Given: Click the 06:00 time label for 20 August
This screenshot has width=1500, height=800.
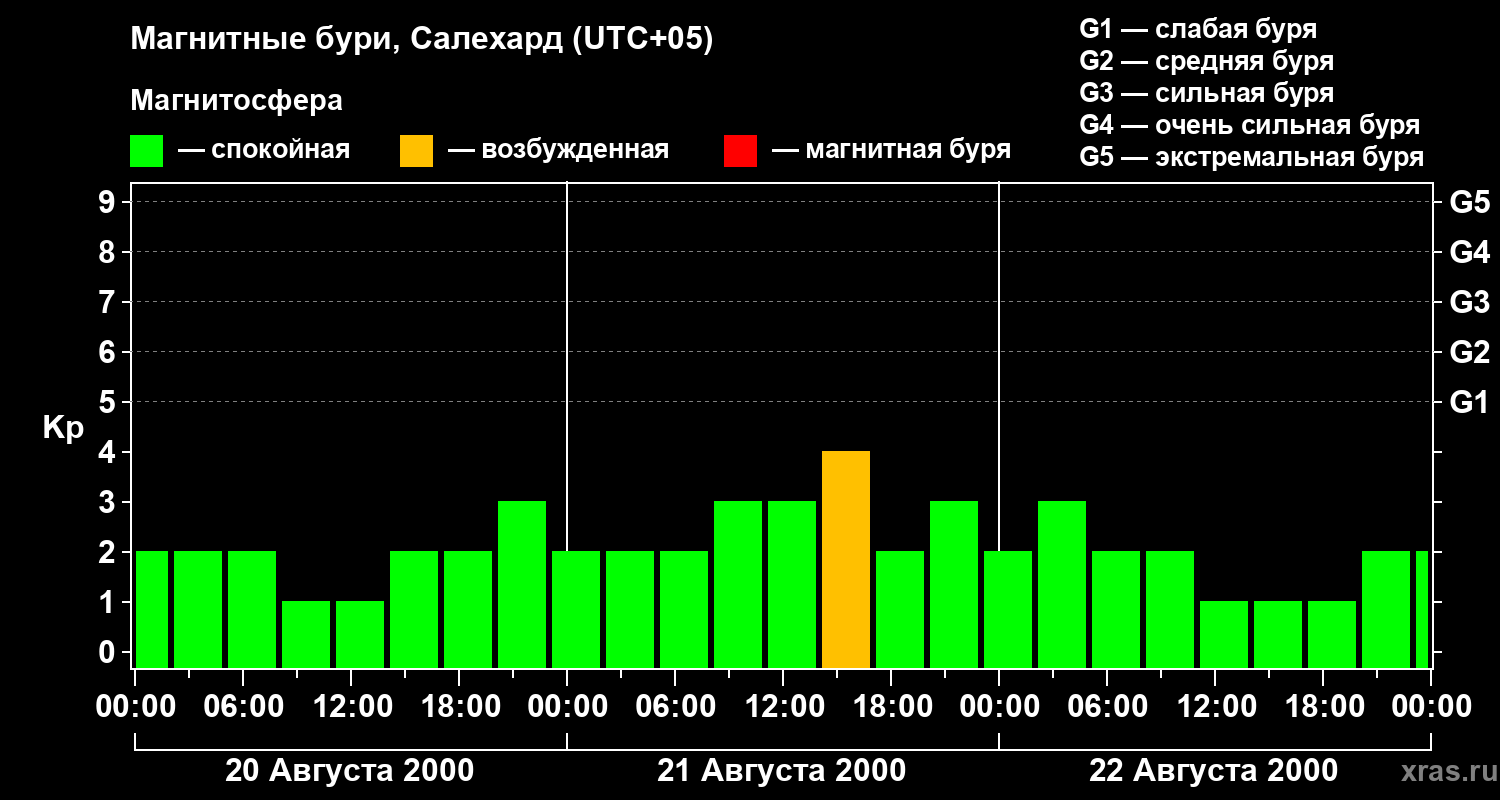Looking at the screenshot, I should tap(244, 707).
